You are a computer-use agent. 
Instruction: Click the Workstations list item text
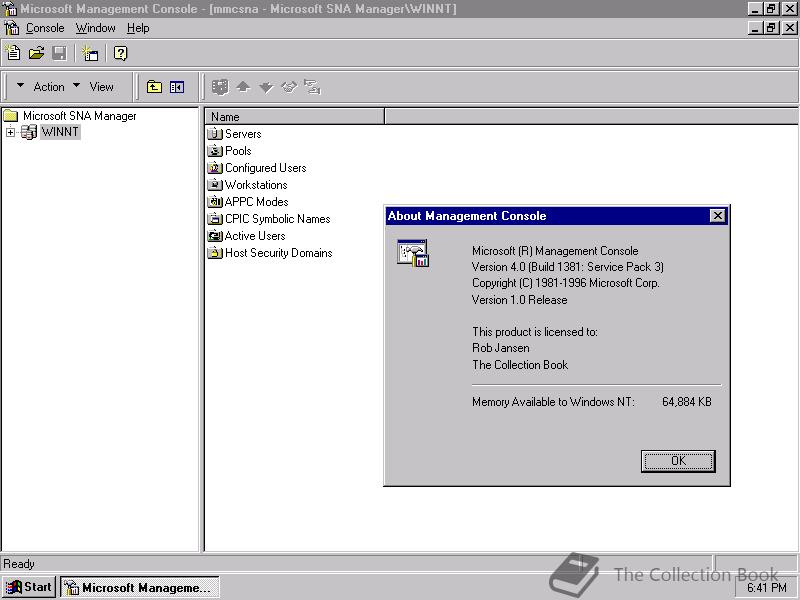pyautogui.click(x=256, y=185)
